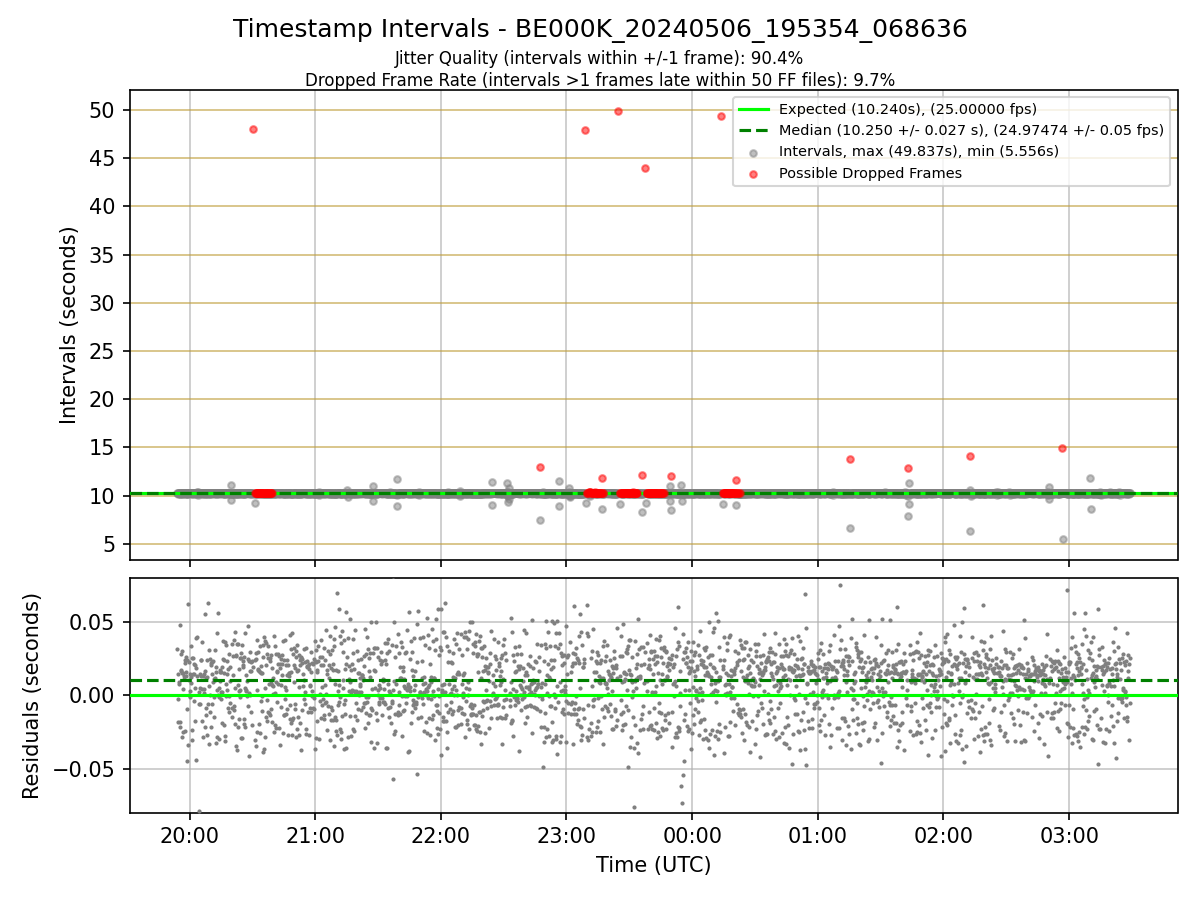The width and height of the screenshot is (1200, 900).
Task: Click the 'Intervals, max (49.837s), min (5.556s)' legend entry
Action: pyautogui.click(x=918, y=151)
